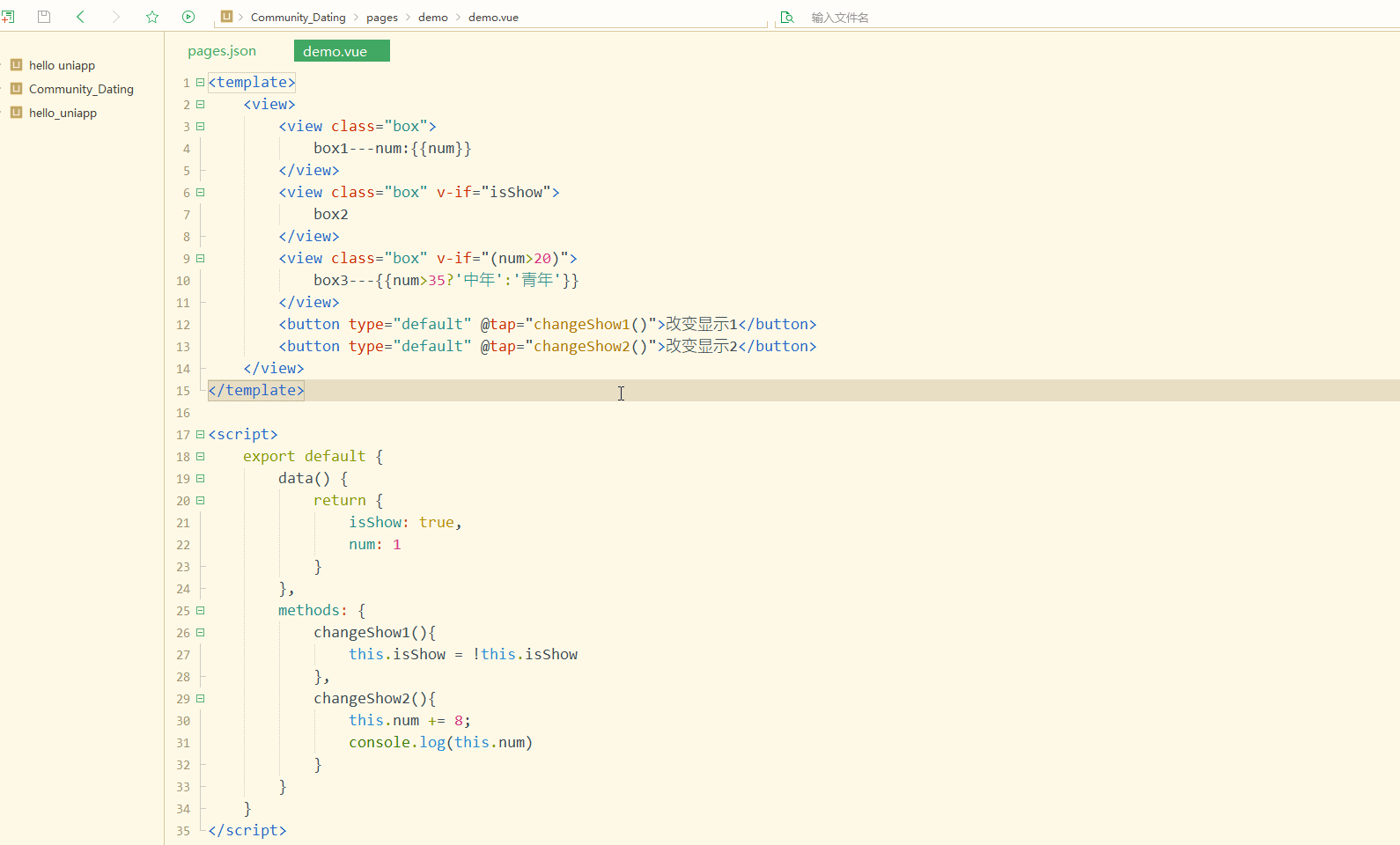The width and height of the screenshot is (1400, 845).
Task: Click the closing </script> tag
Action: (x=247, y=830)
